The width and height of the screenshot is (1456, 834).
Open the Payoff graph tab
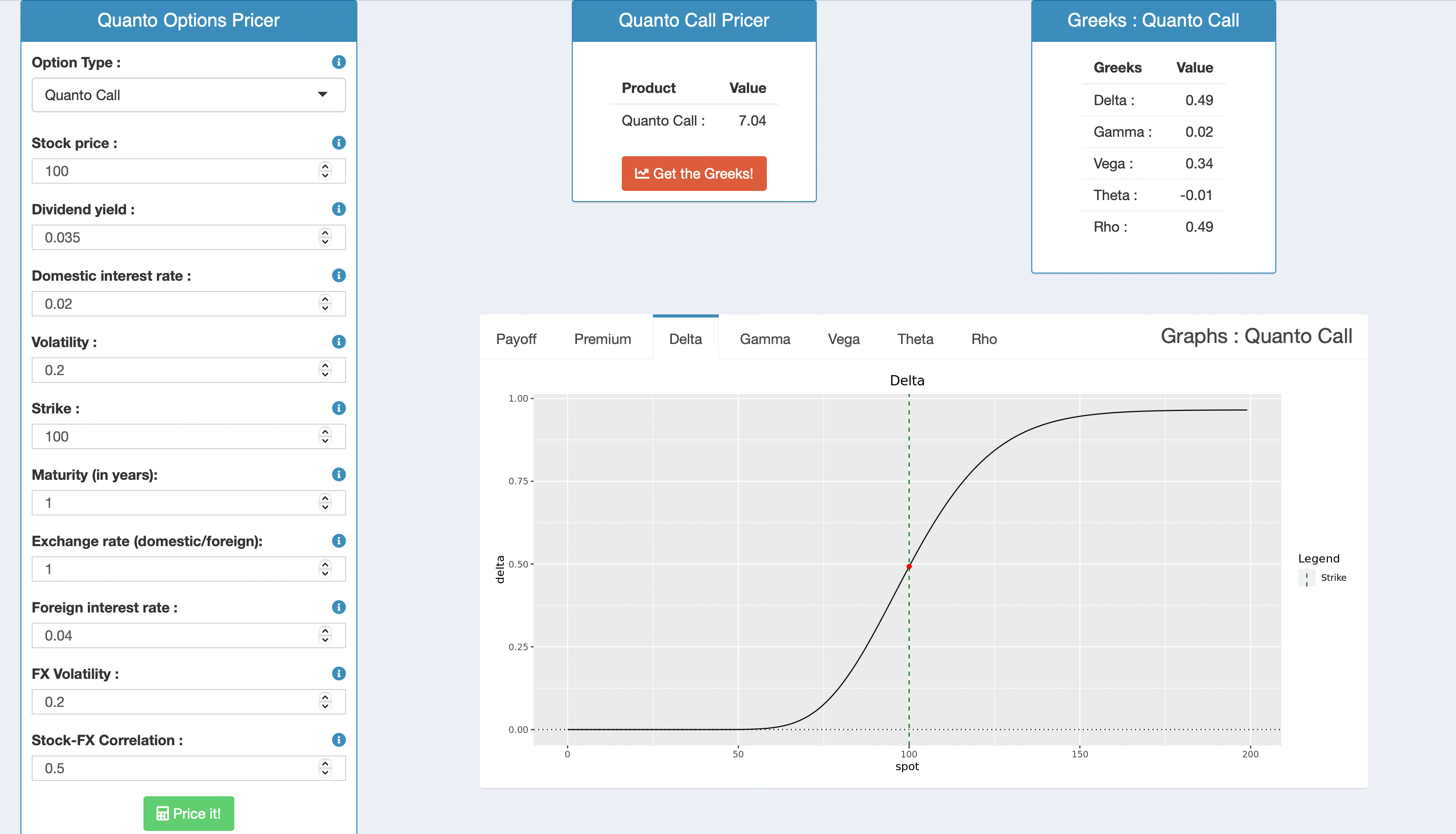click(x=516, y=339)
